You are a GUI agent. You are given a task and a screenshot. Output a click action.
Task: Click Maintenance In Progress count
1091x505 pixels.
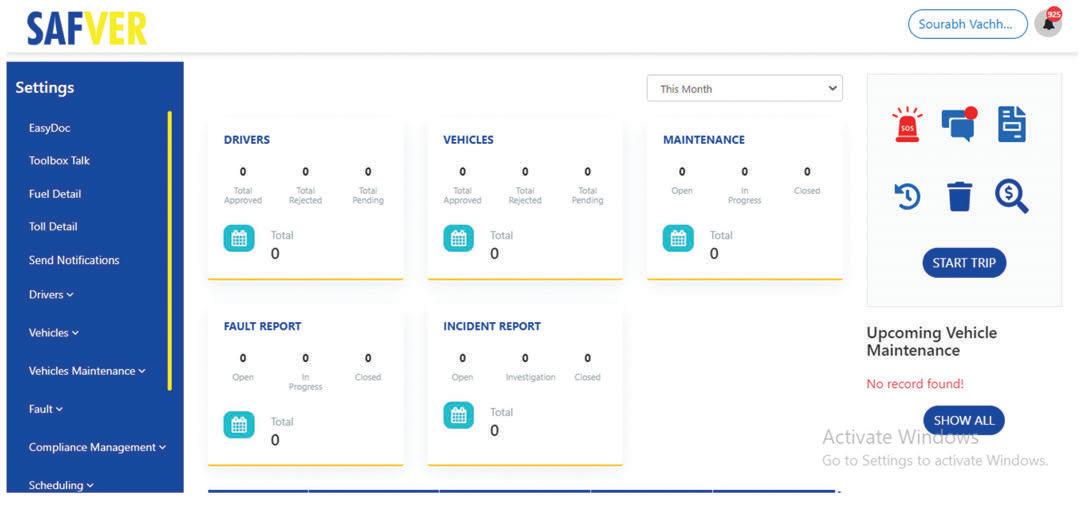pyautogui.click(x=744, y=172)
